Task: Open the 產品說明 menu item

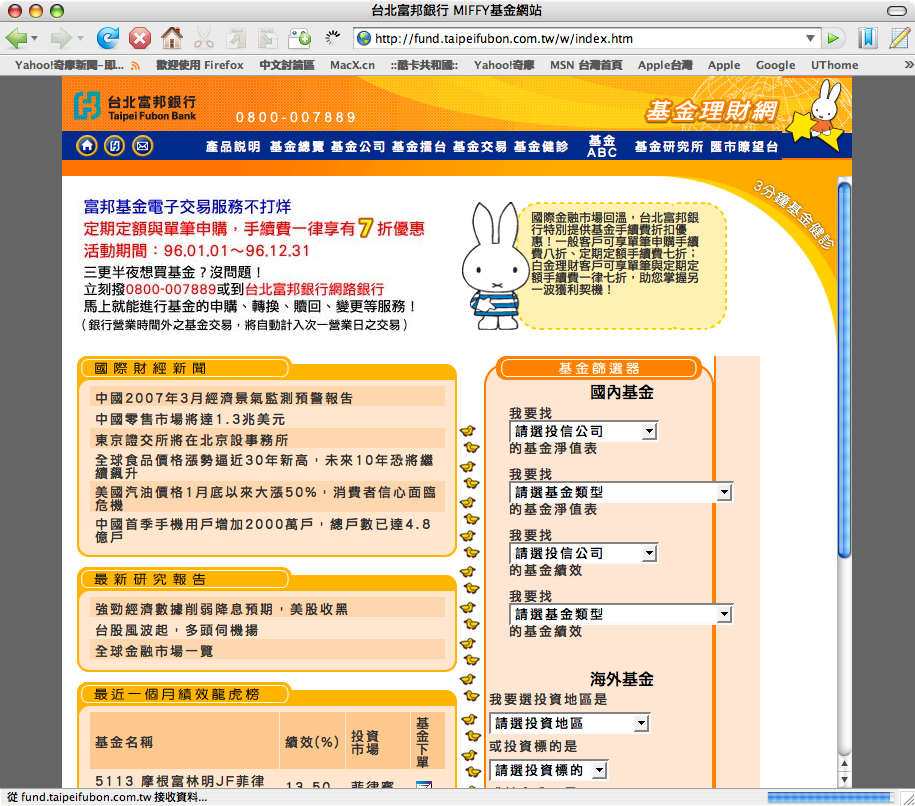Action: [x=233, y=146]
